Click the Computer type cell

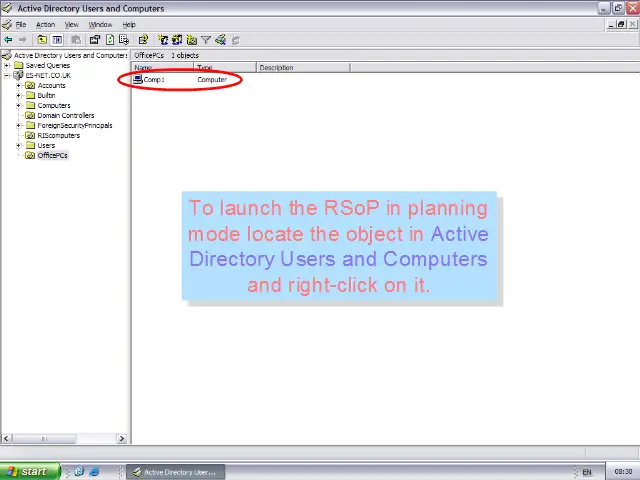(x=212, y=80)
